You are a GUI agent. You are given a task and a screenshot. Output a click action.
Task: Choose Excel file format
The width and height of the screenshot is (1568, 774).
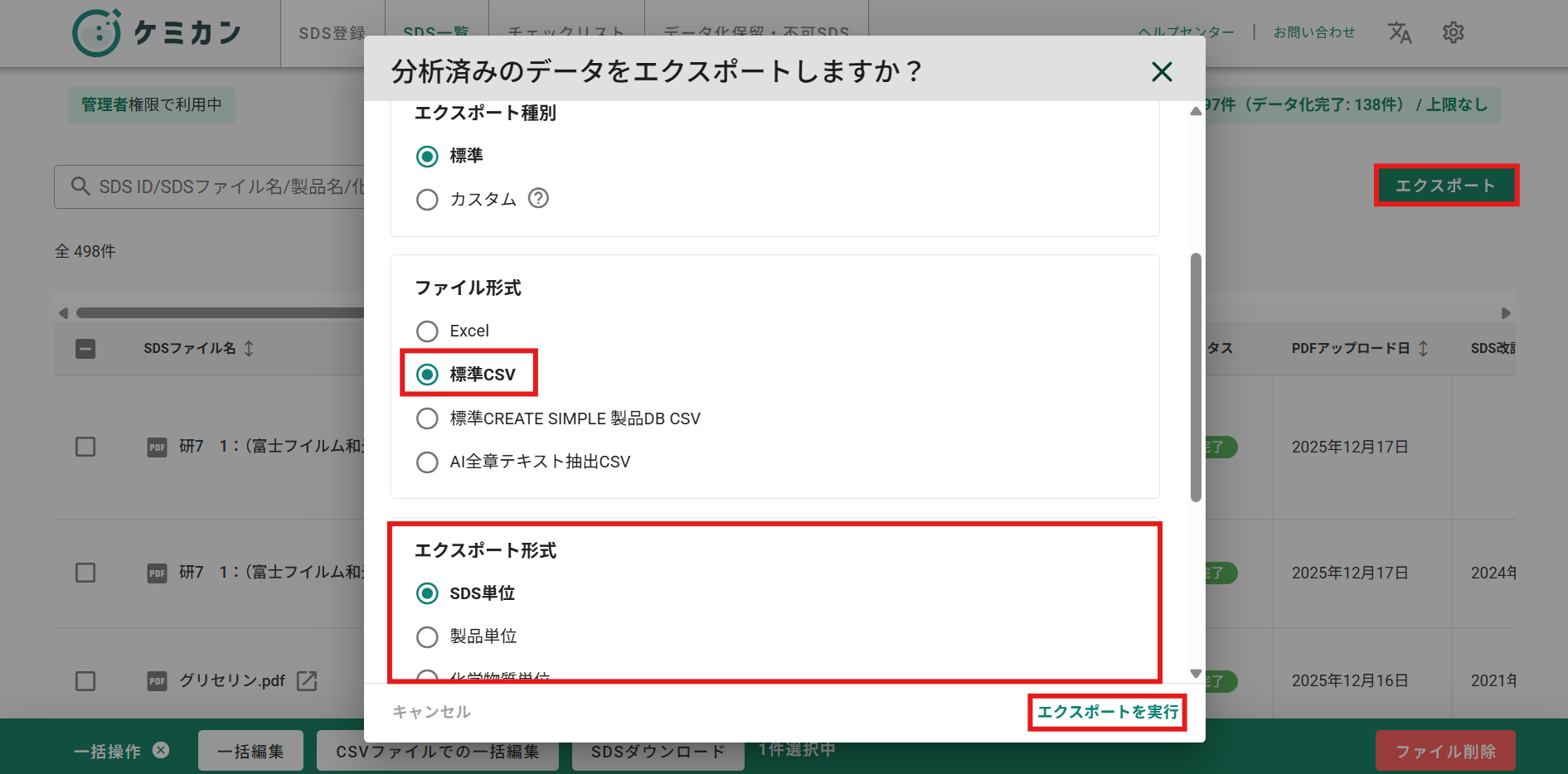coord(427,331)
